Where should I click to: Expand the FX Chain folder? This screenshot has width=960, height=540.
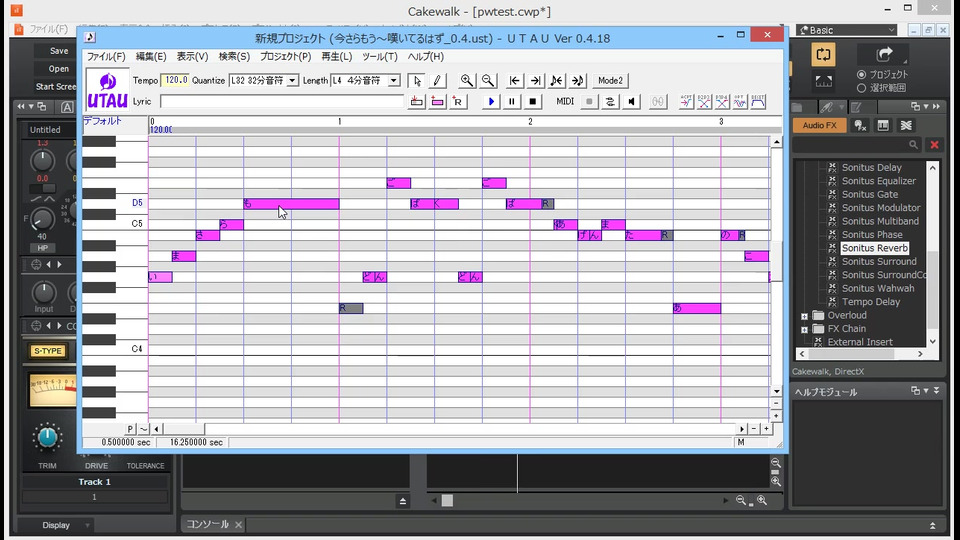click(804, 329)
